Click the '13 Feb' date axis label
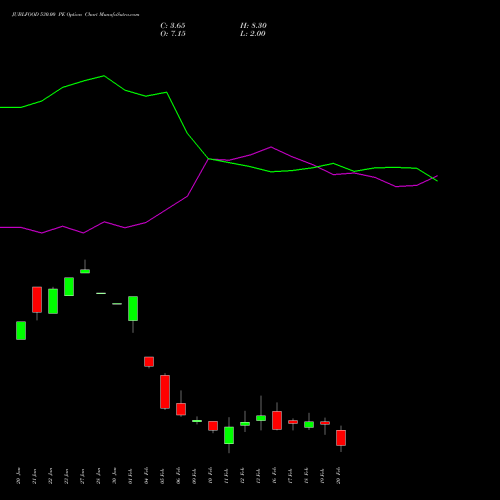500x500 pixels. pyautogui.click(x=259, y=476)
